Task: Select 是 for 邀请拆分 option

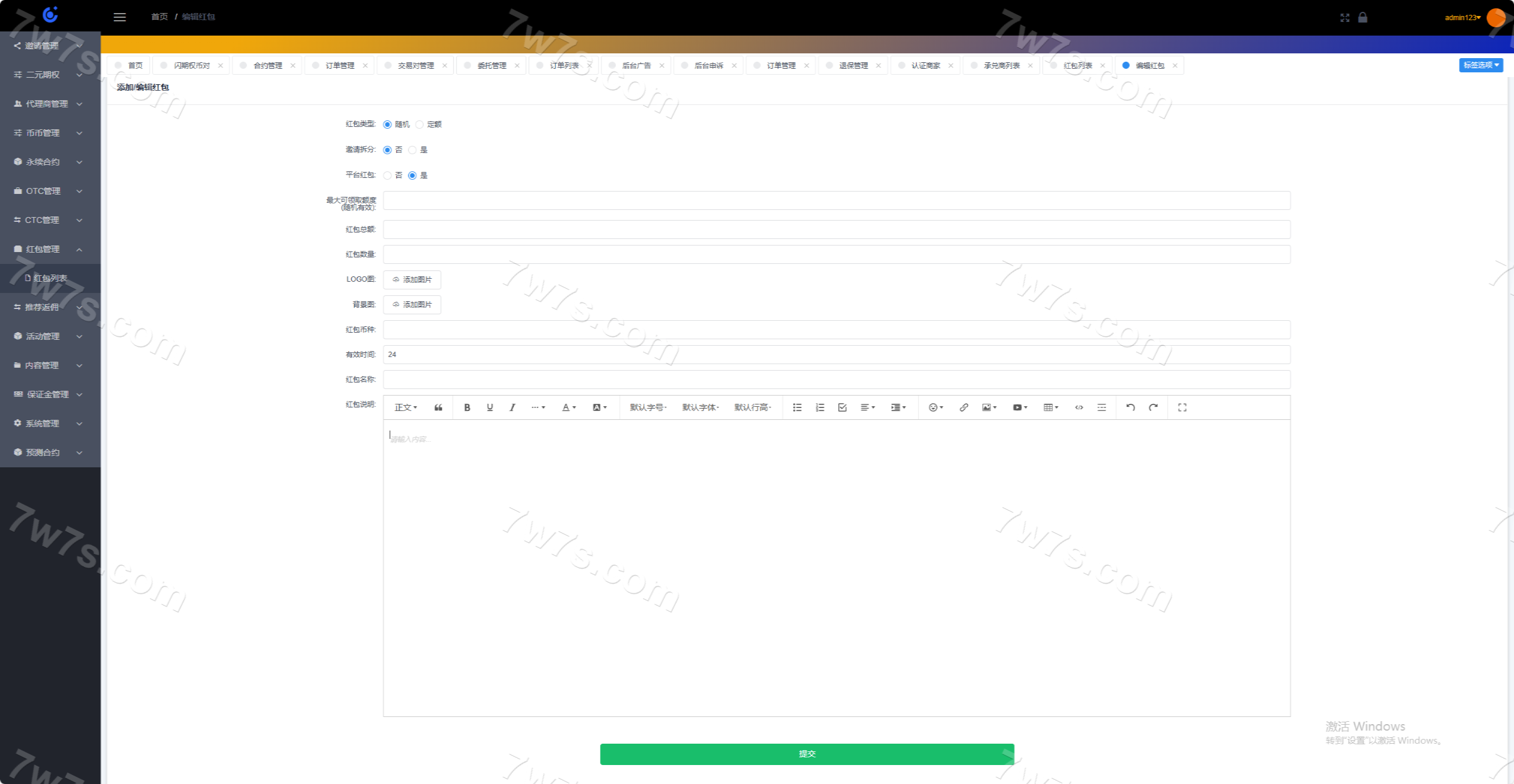Action: click(412, 150)
